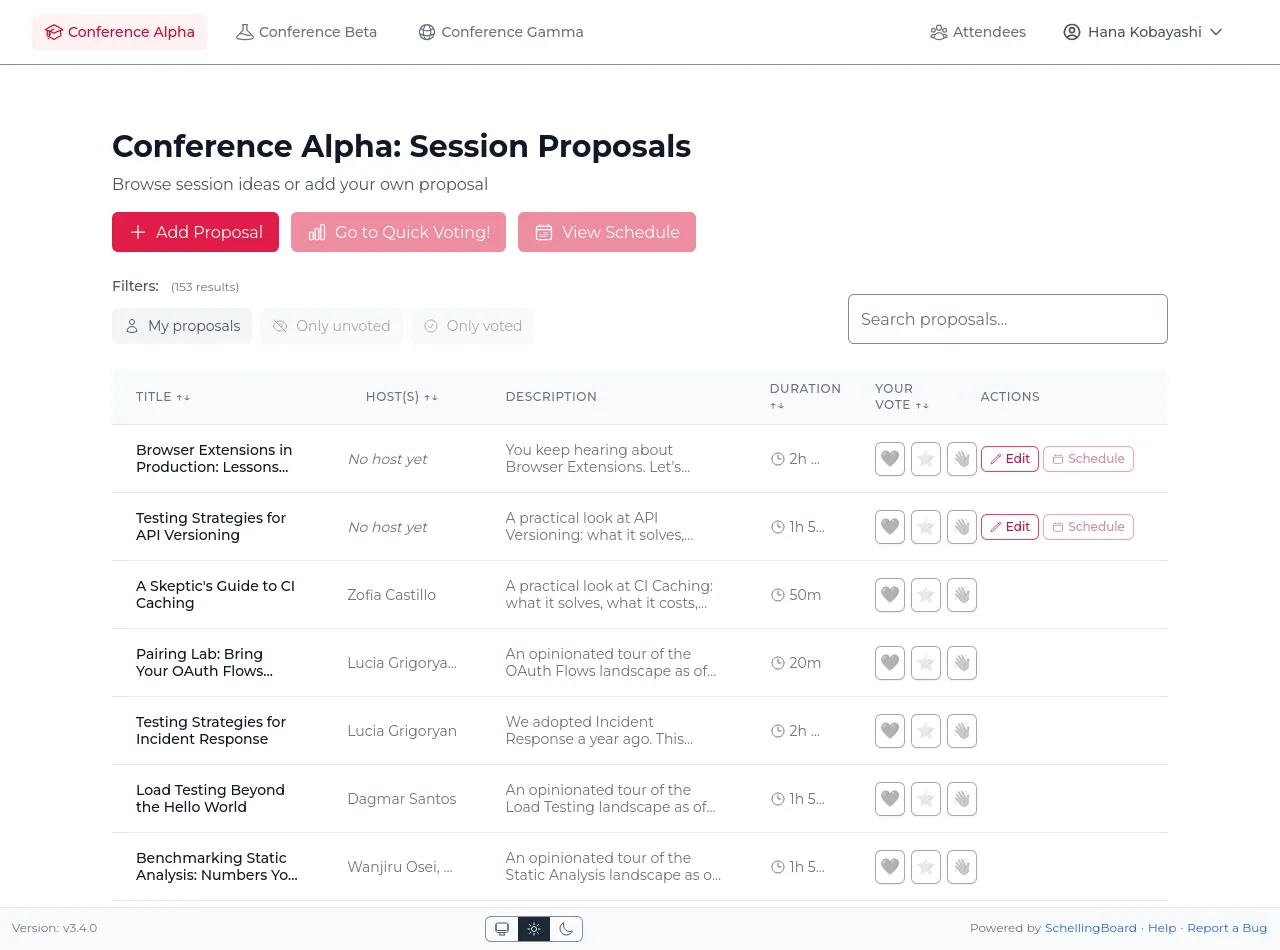1280x950 pixels.
Task: Sort proposals by Duration column
Action: click(805, 397)
